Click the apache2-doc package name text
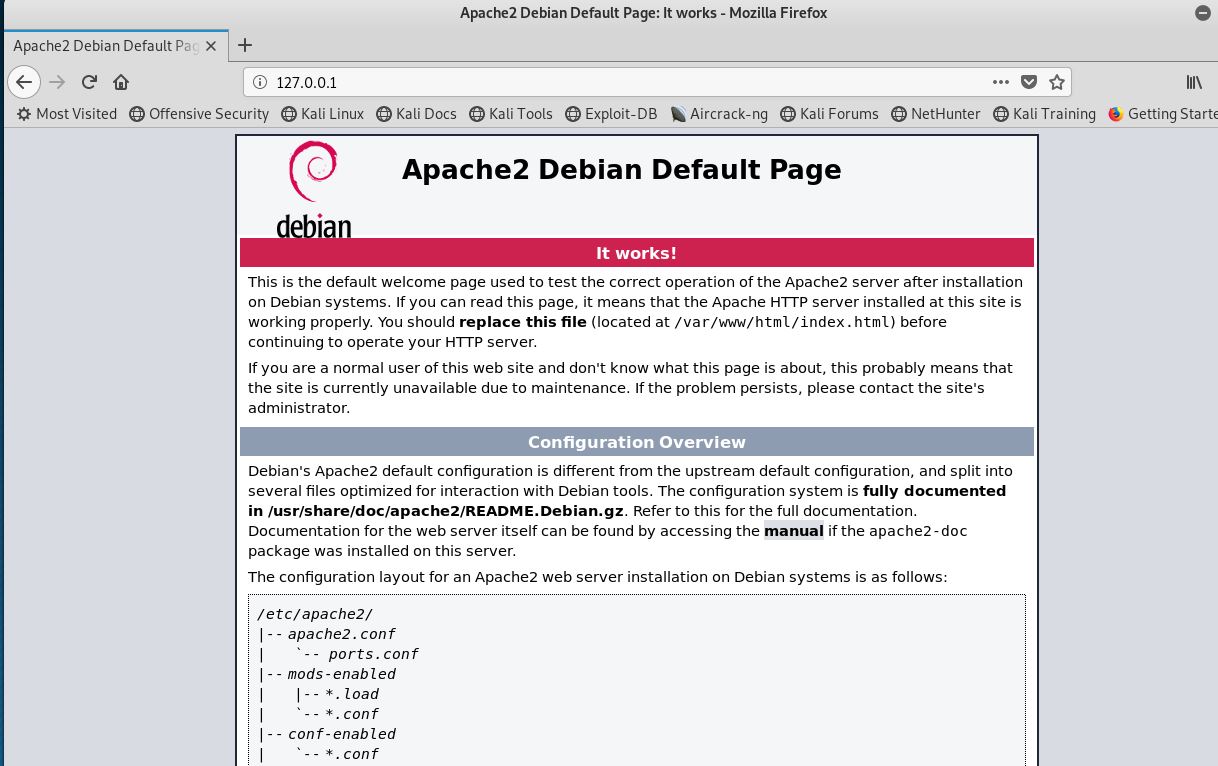This screenshot has width=1218, height=766. pos(918,531)
